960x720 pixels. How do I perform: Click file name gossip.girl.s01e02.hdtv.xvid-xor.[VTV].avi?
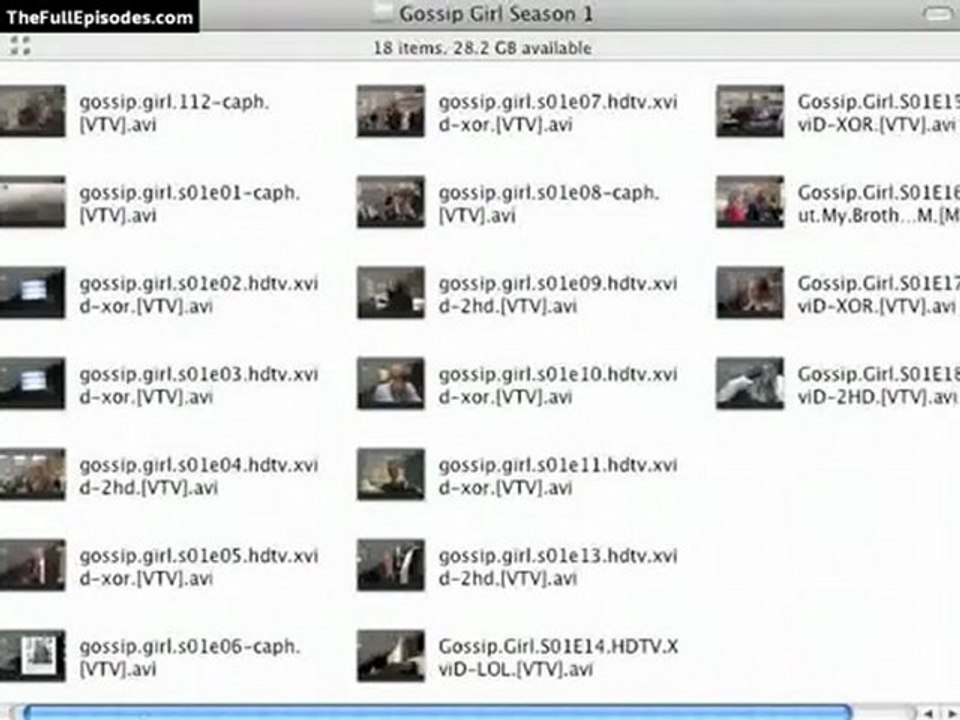199,294
